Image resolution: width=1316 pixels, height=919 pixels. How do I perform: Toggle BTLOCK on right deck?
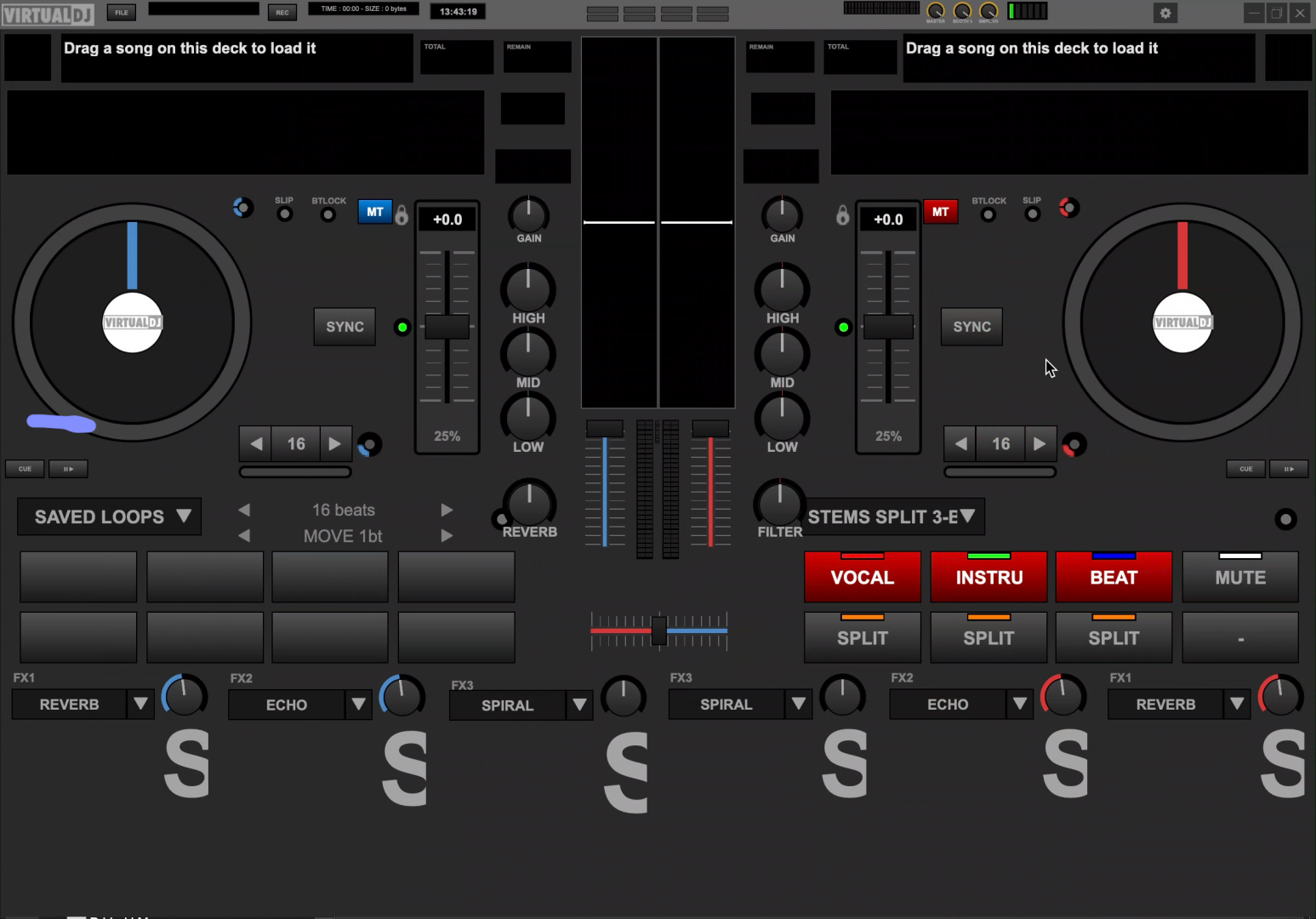pos(988,214)
